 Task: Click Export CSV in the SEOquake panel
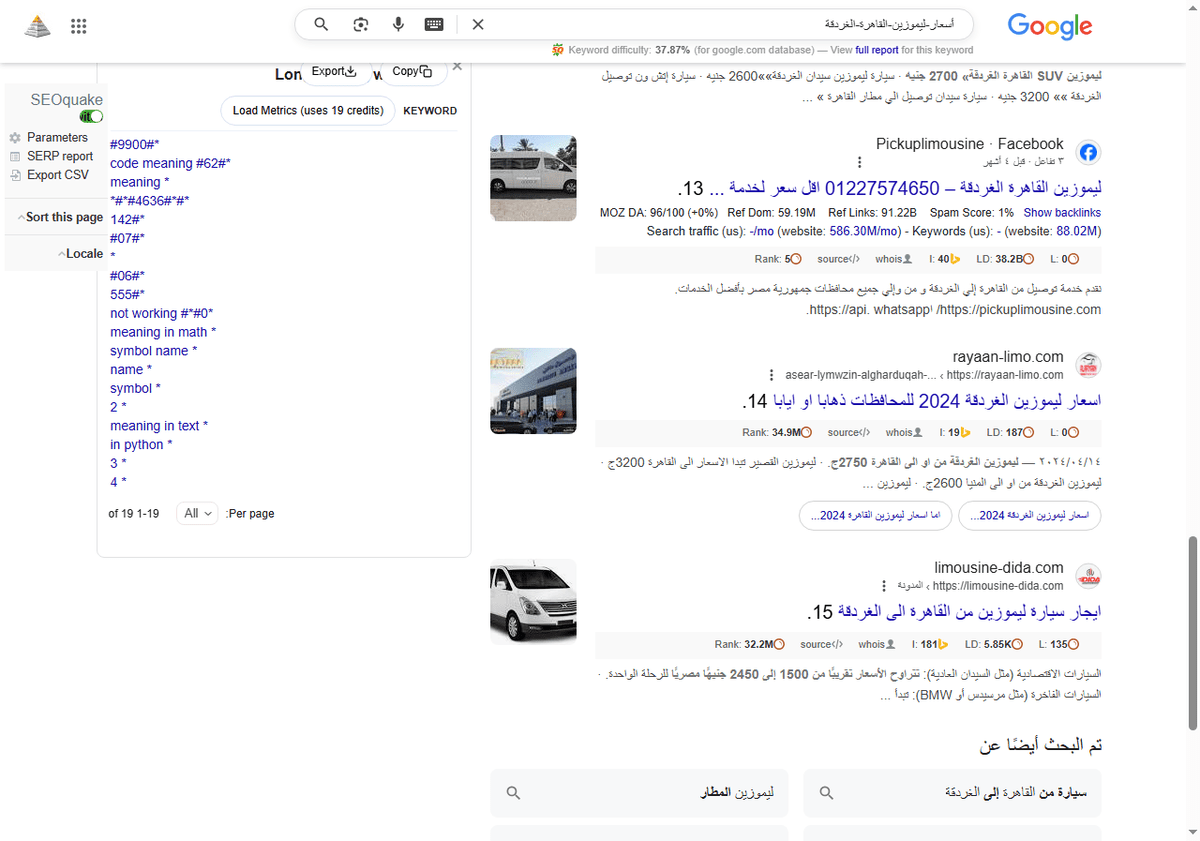(x=57, y=175)
